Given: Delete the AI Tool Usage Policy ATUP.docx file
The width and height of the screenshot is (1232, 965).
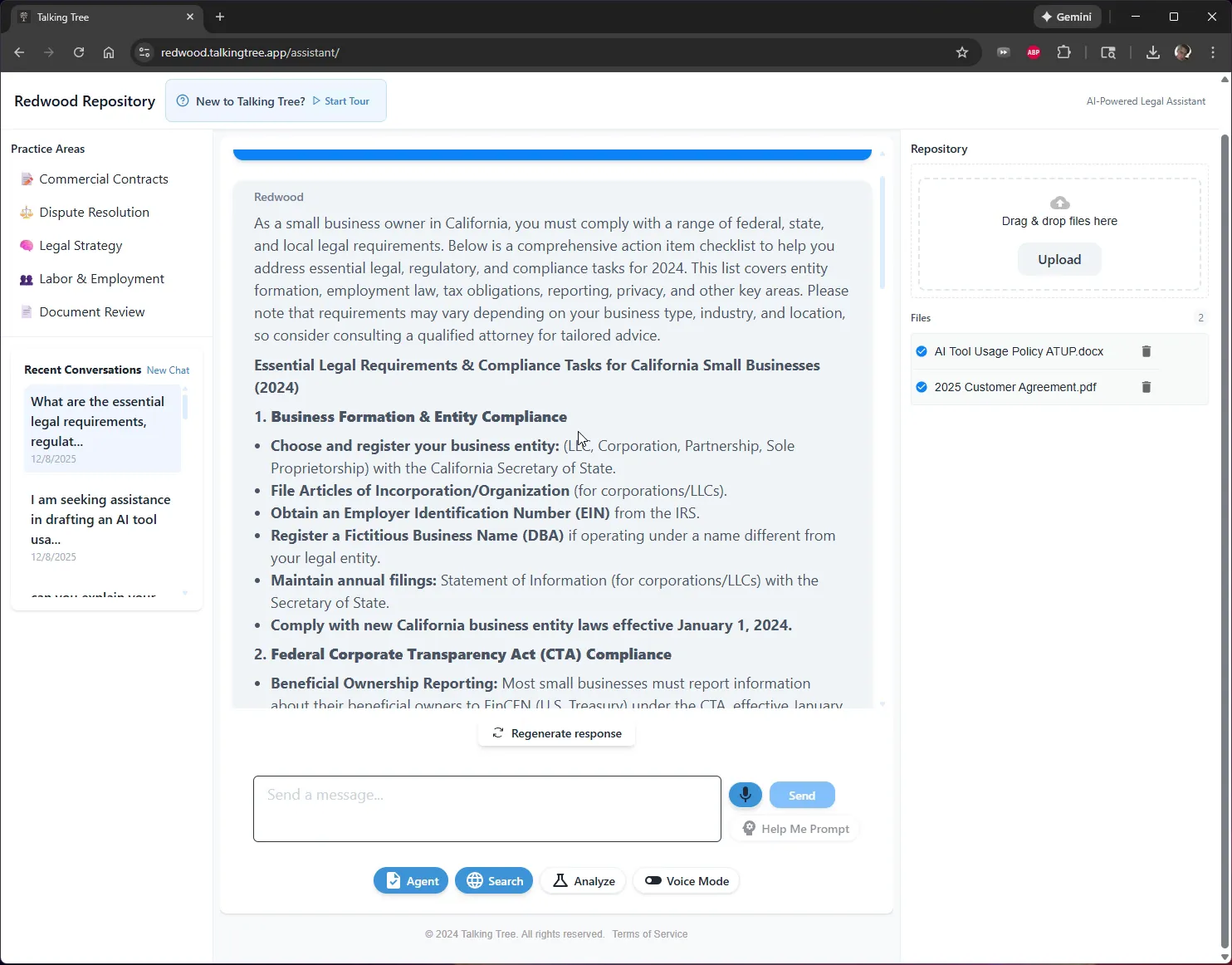Looking at the screenshot, I should click(x=1146, y=351).
